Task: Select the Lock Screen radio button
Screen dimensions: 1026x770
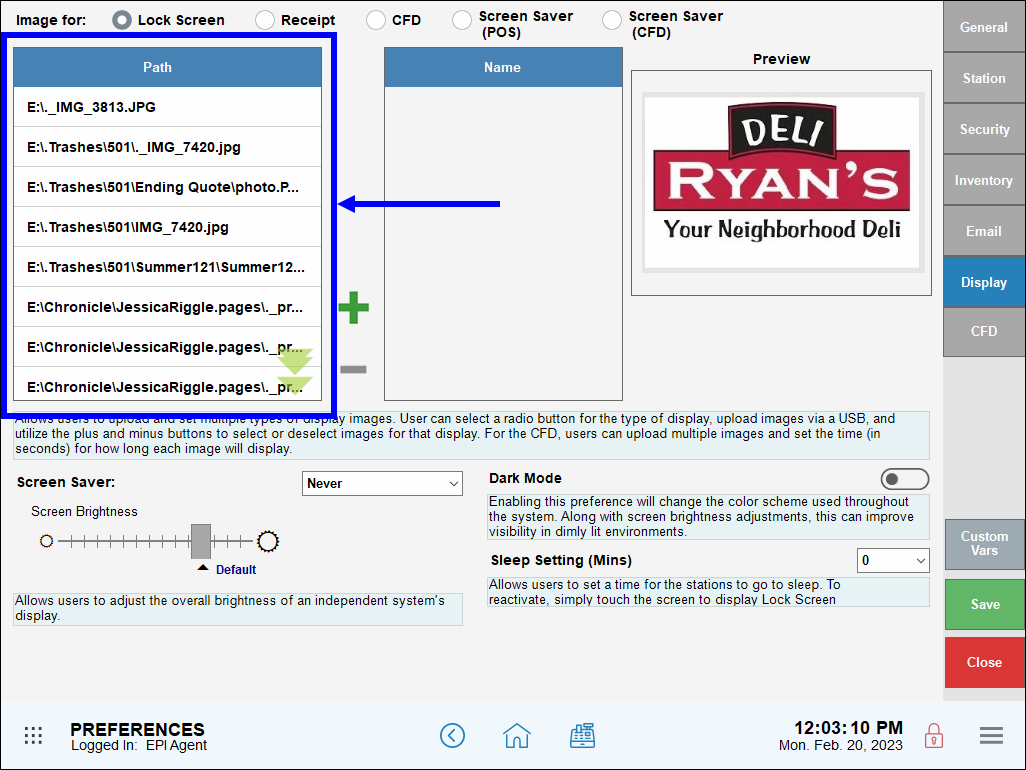Action: [122, 20]
